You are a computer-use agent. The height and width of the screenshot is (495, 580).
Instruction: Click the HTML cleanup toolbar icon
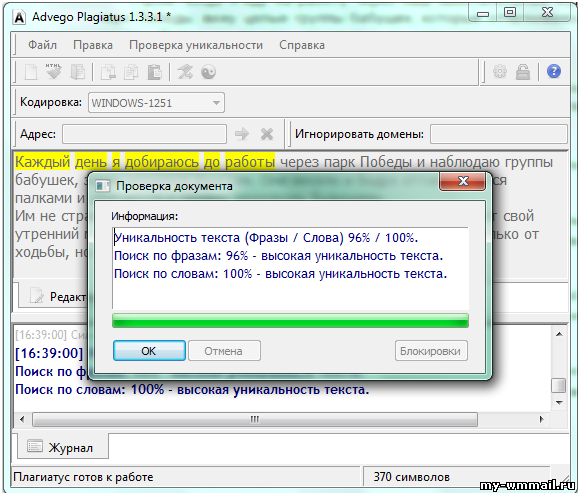[54, 72]
